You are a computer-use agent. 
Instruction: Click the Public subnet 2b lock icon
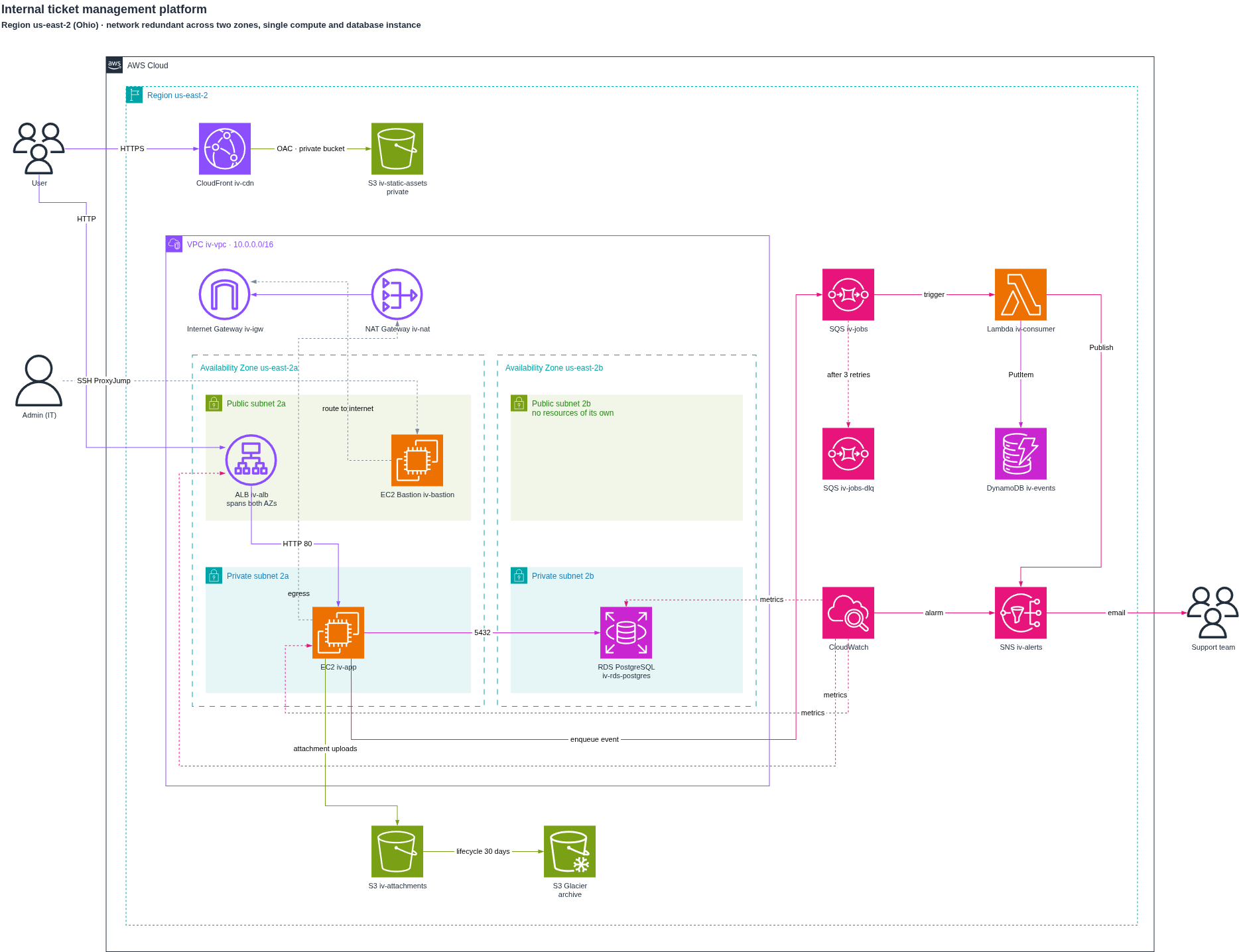coord(519,403)
